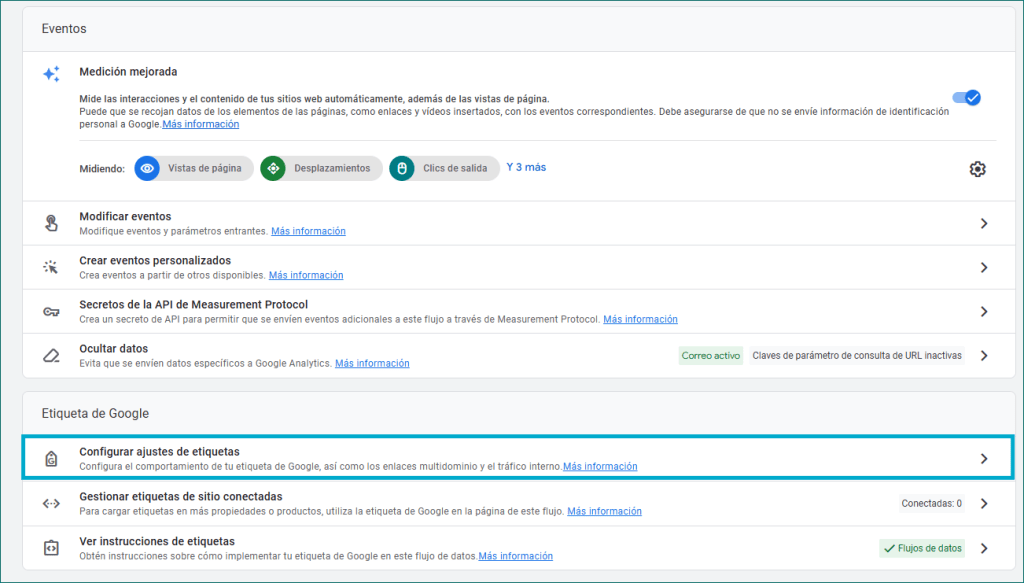Screen dimensions: 1024x583
Task: Open Más información link under Medición mejorada
Action: click(x=201, y=125)
